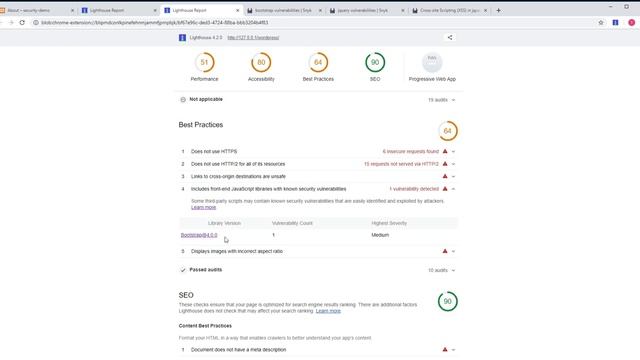
Task: Click the chrome-extension address bar
Action: click(314, 23)
